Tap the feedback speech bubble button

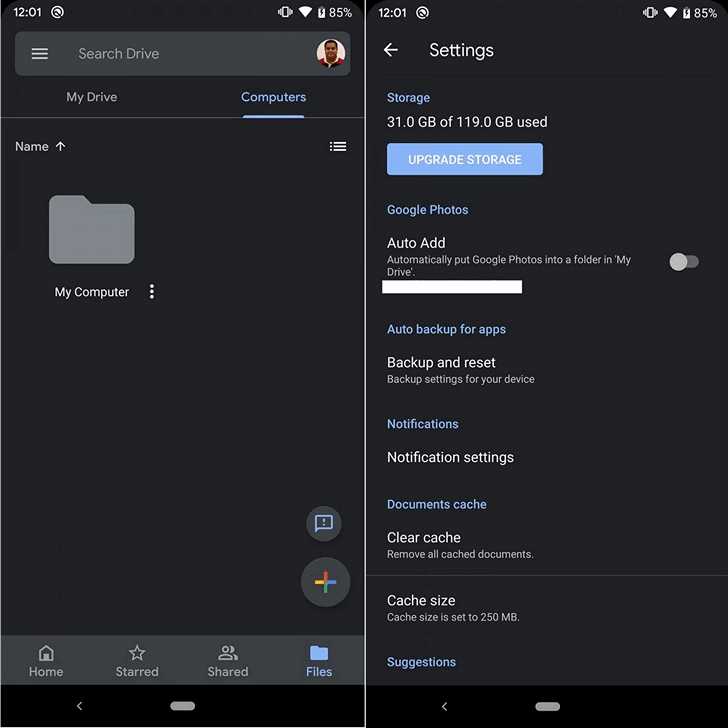pos(324,523)
